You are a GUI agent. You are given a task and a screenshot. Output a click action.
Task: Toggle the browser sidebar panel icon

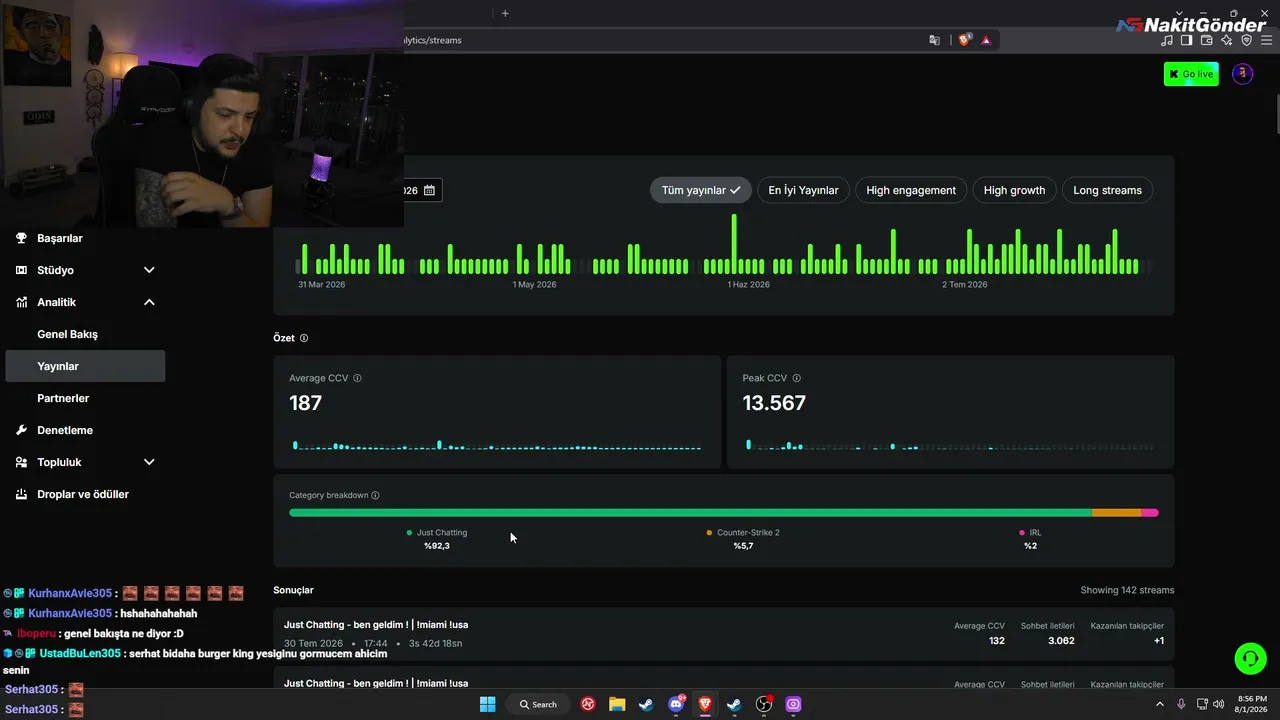(1186, 40)
